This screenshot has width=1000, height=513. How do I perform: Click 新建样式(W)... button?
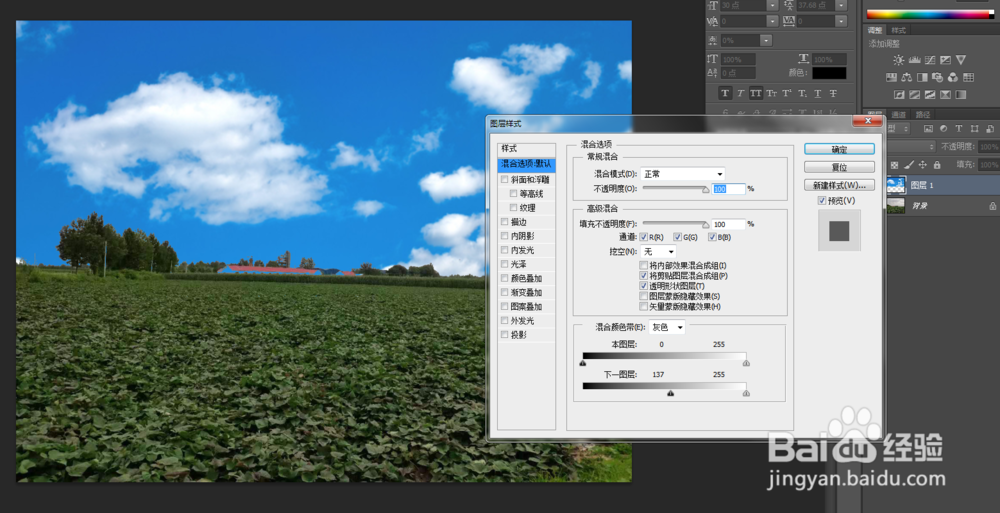(839, 185)
